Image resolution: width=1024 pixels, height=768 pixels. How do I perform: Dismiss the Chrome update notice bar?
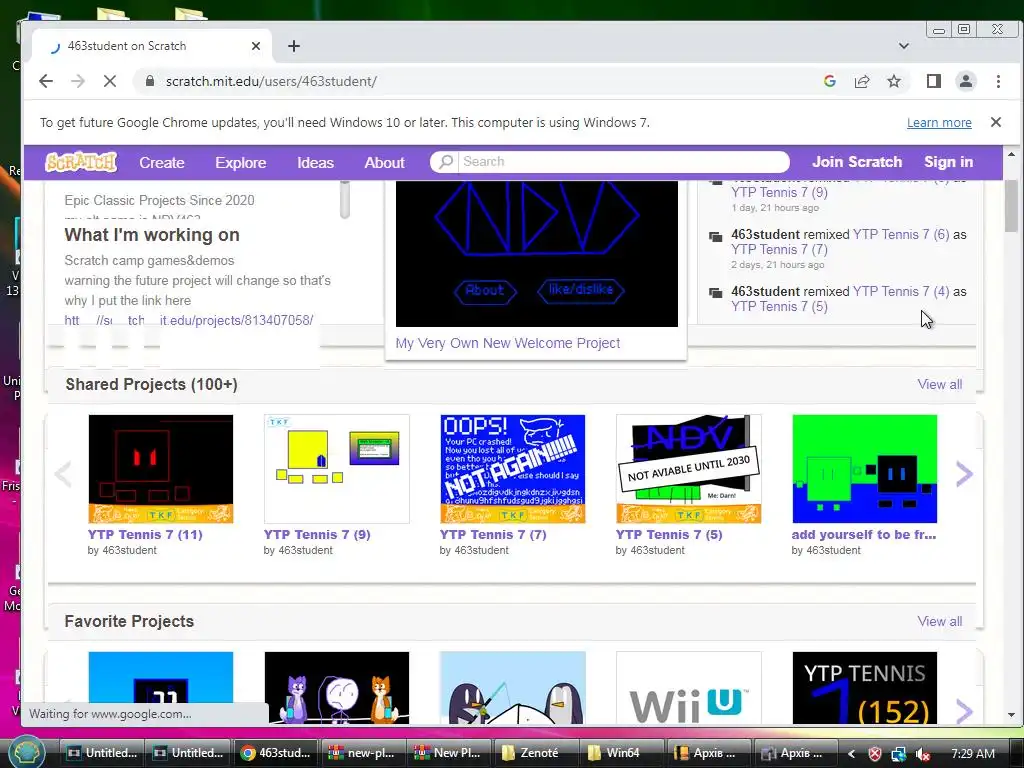pos(996,122)
